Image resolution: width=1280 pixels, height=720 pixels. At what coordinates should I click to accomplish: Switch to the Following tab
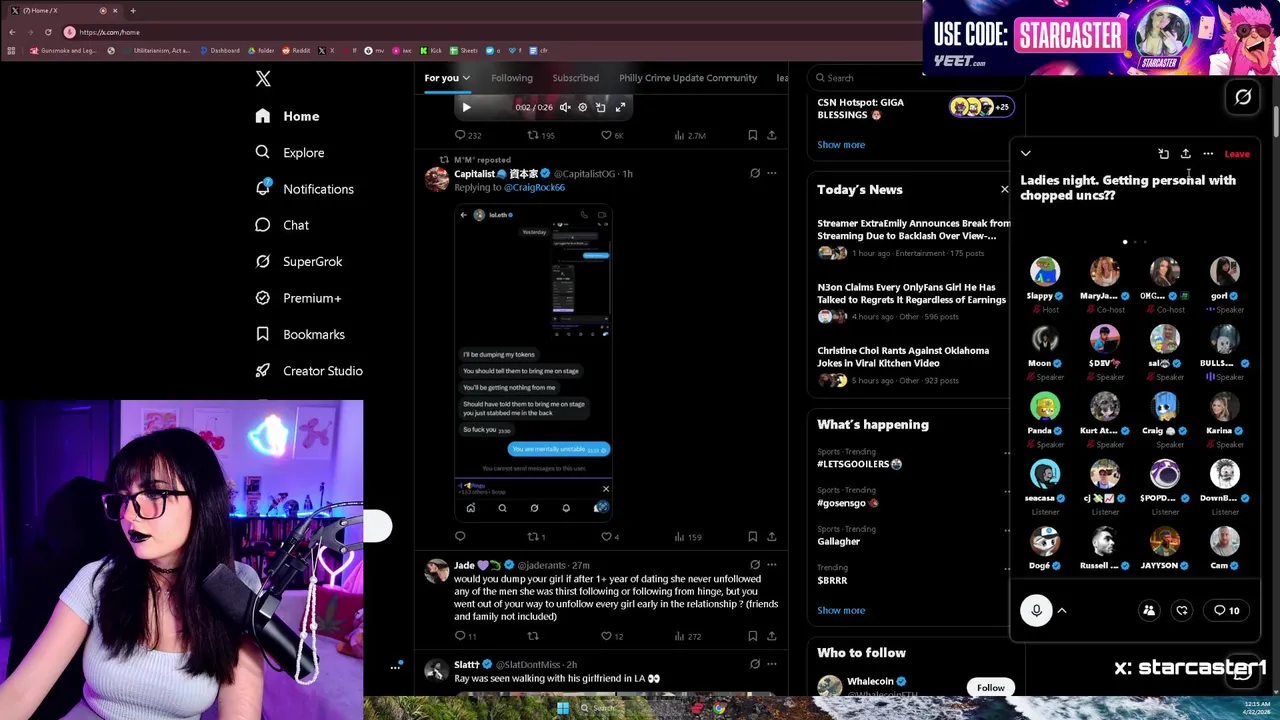(x=512, y=78)
